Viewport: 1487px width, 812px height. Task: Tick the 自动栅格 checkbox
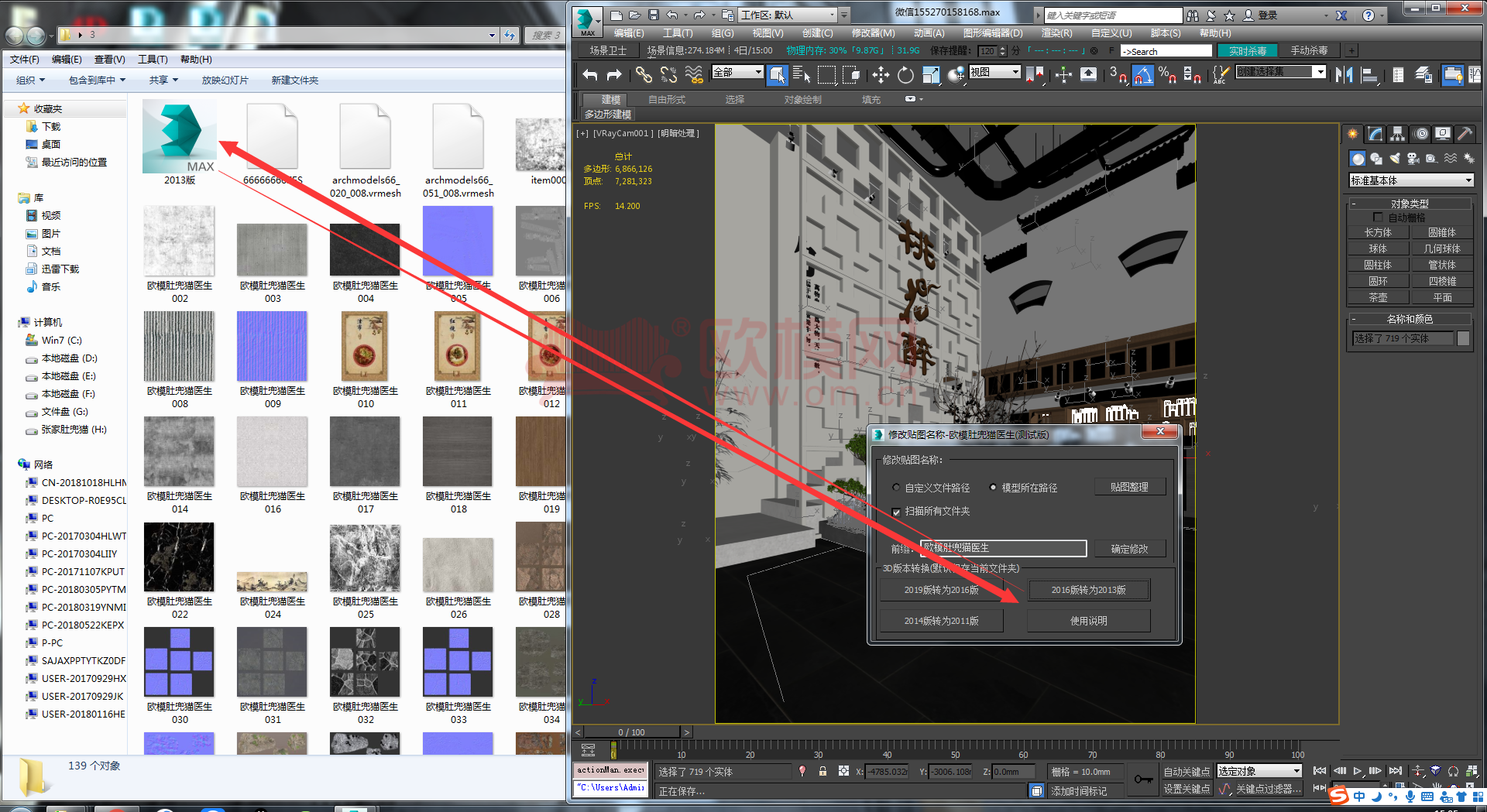1378,218
